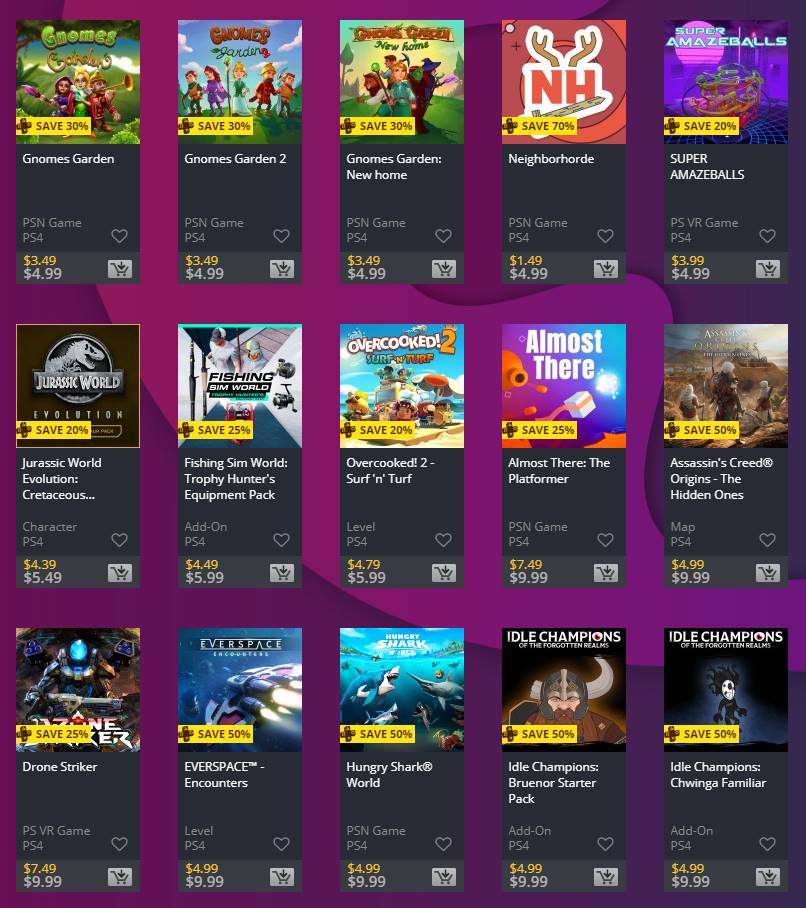Add Neighborhorde to the shopping cart
The width and height of the screenshot is (806, 908).
606,269
